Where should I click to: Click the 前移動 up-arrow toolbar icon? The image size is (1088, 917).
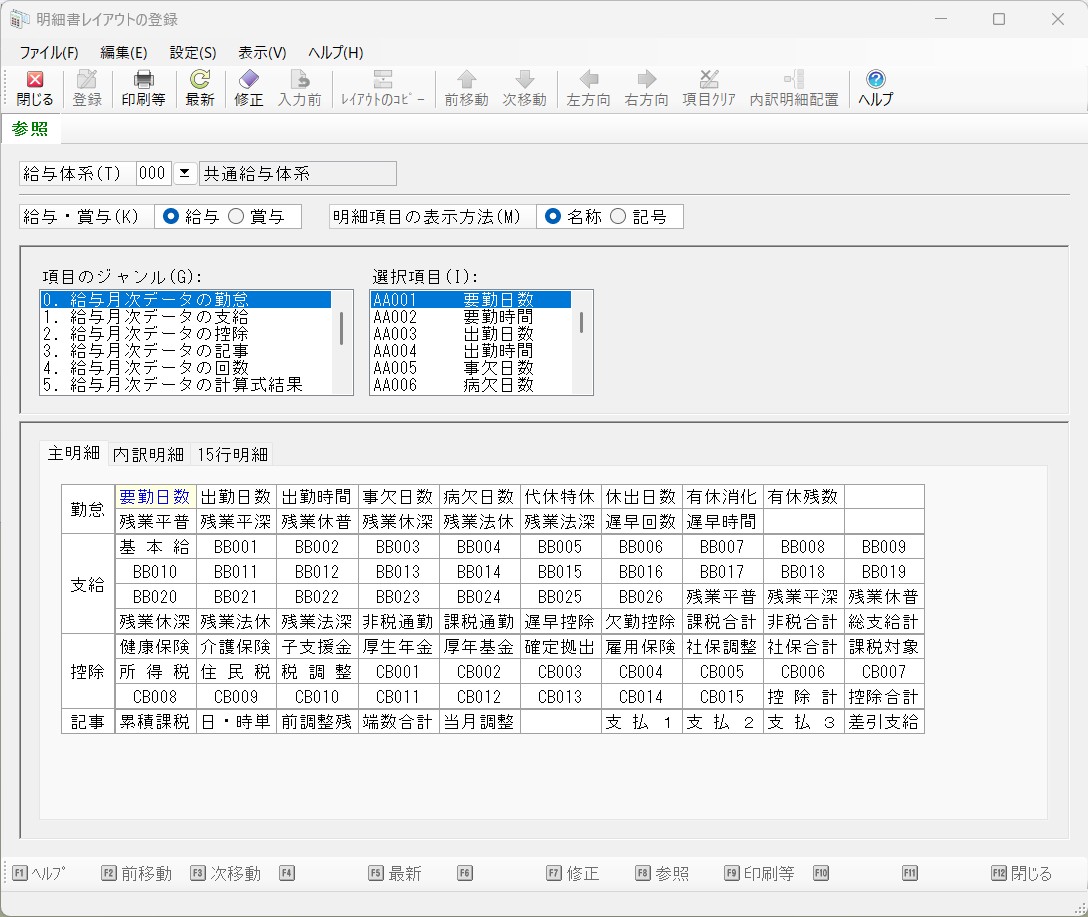pyautogui.click(x=466, y=80)
